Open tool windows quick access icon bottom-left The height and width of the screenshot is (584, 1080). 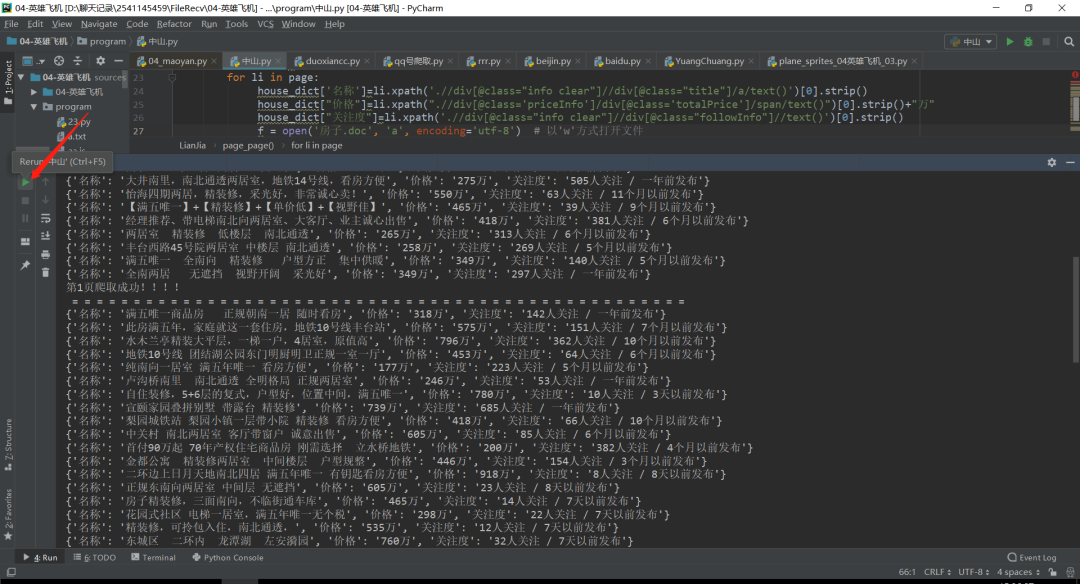point(11,572)
